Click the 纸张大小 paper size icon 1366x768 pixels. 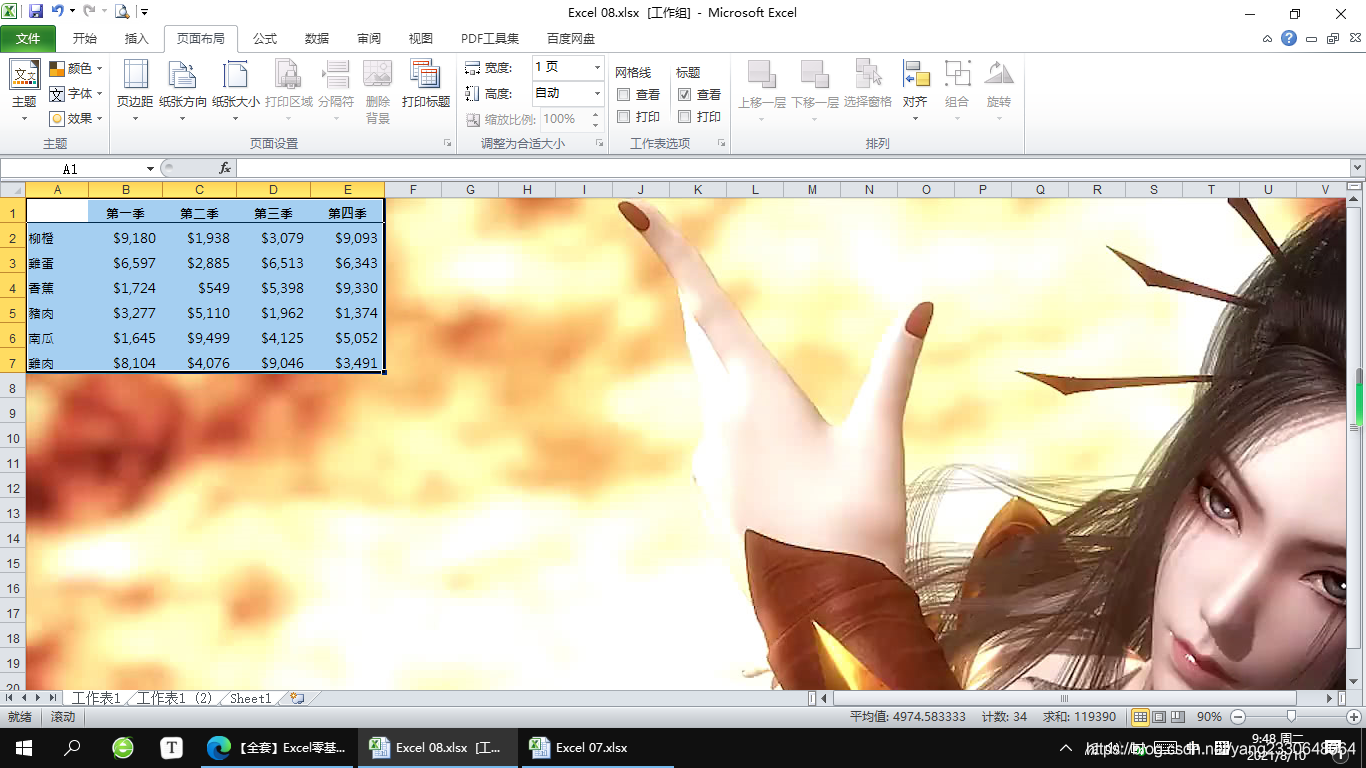pos(235,75)
